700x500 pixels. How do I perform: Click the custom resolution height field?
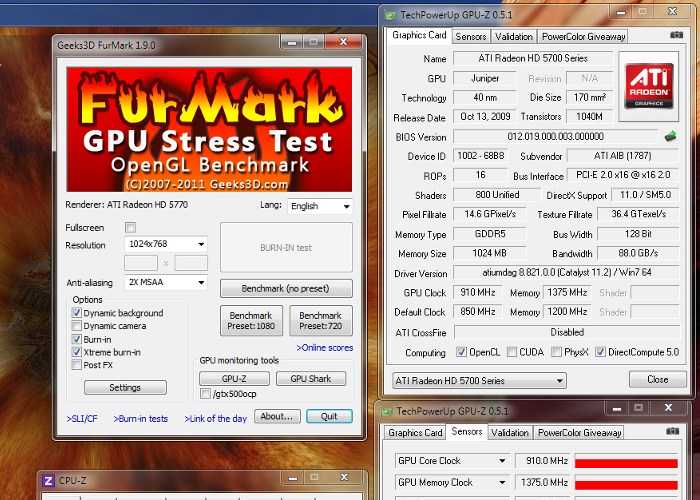(191, 263)
